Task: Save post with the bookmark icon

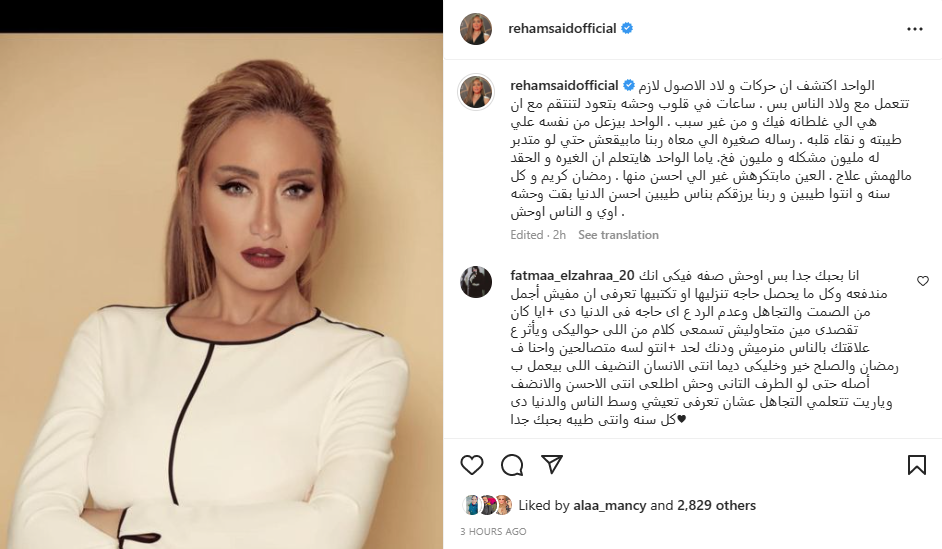Action: (x=917, y=465)
